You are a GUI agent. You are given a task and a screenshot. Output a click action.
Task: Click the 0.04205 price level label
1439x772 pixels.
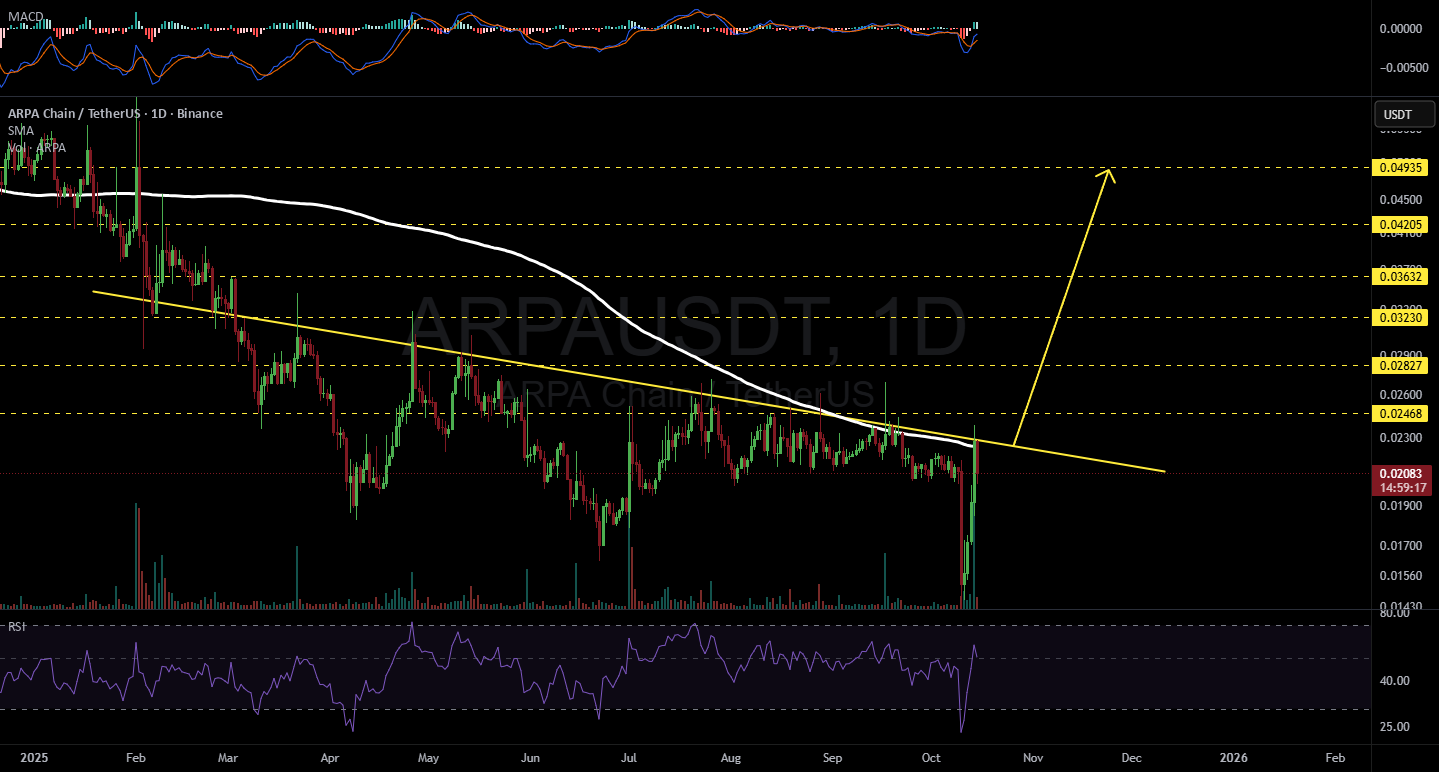1399,225
